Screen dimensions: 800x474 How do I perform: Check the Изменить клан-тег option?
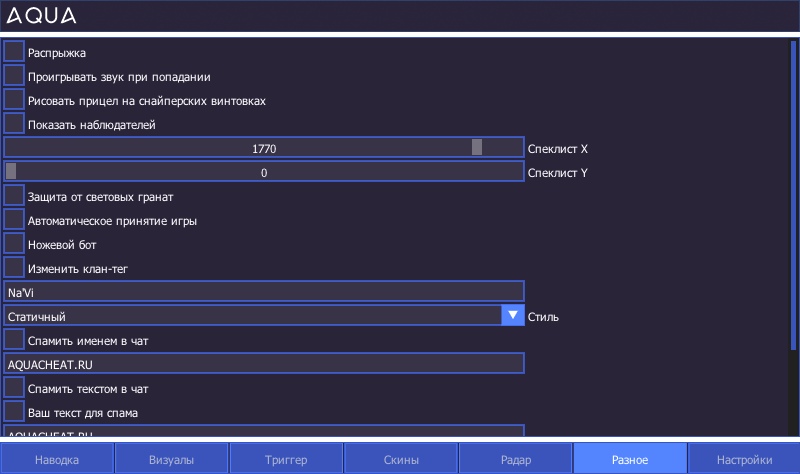coord(14,268)
